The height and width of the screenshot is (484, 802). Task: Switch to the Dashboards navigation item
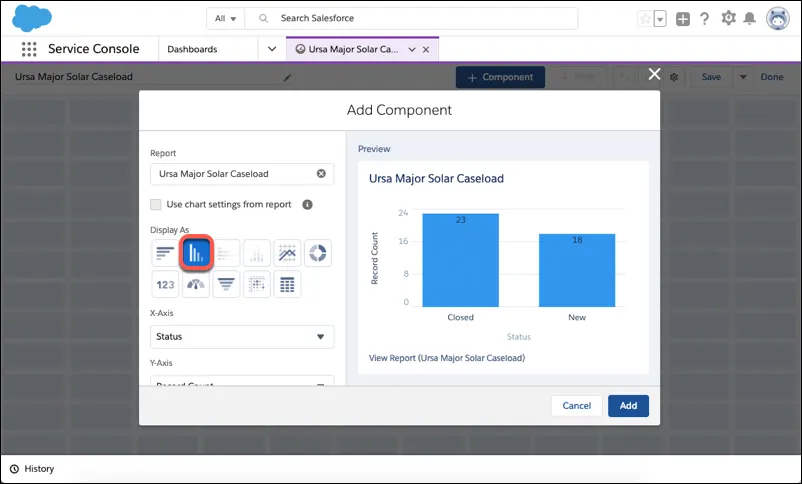click(x=192, y=49)
